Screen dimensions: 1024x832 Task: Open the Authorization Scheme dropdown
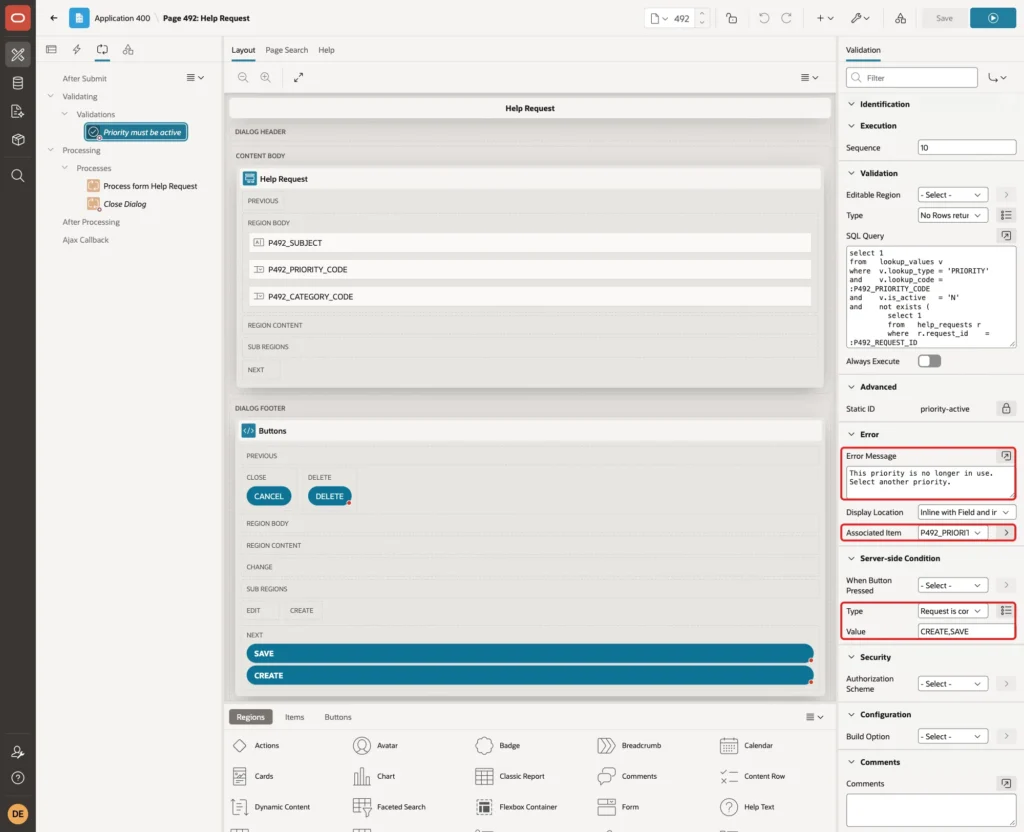(x=952, y=684)
